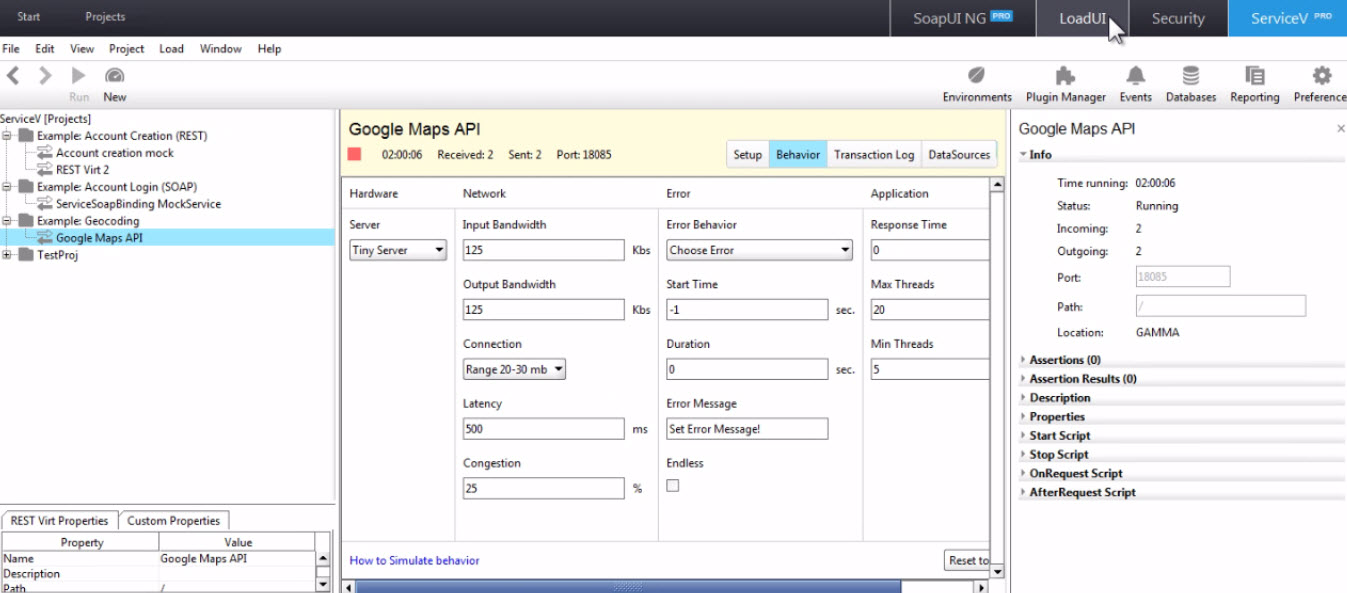Viewport: 1347px width, 593px height.
Task: Open the Project menu
Action: click(126, 48)
